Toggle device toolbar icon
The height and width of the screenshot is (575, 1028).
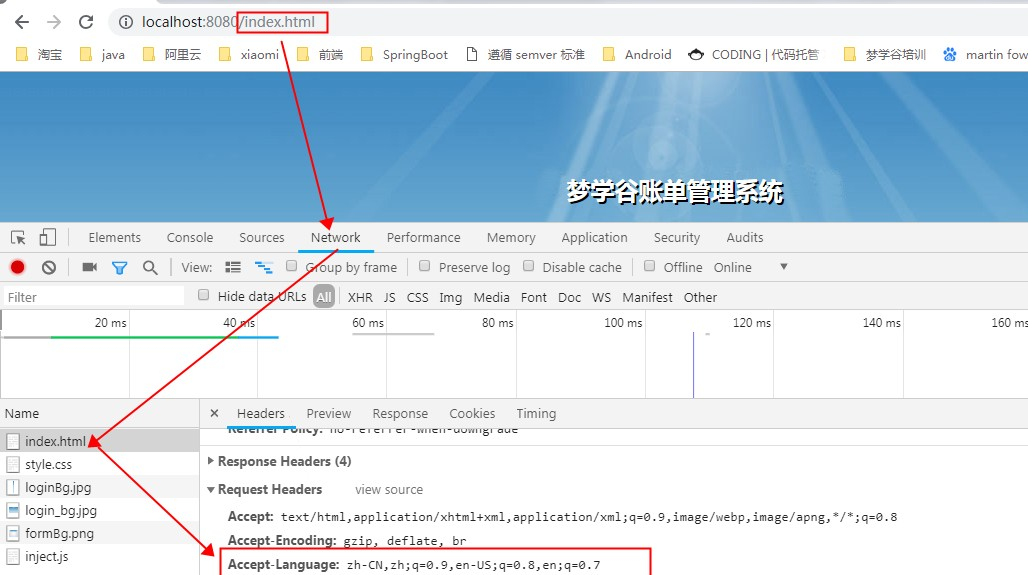48,237
